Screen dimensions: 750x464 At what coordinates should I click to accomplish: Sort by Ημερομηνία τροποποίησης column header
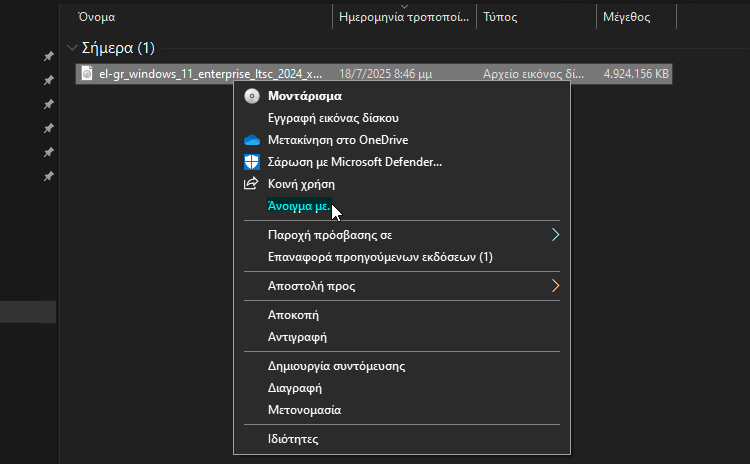click(404, 17)
